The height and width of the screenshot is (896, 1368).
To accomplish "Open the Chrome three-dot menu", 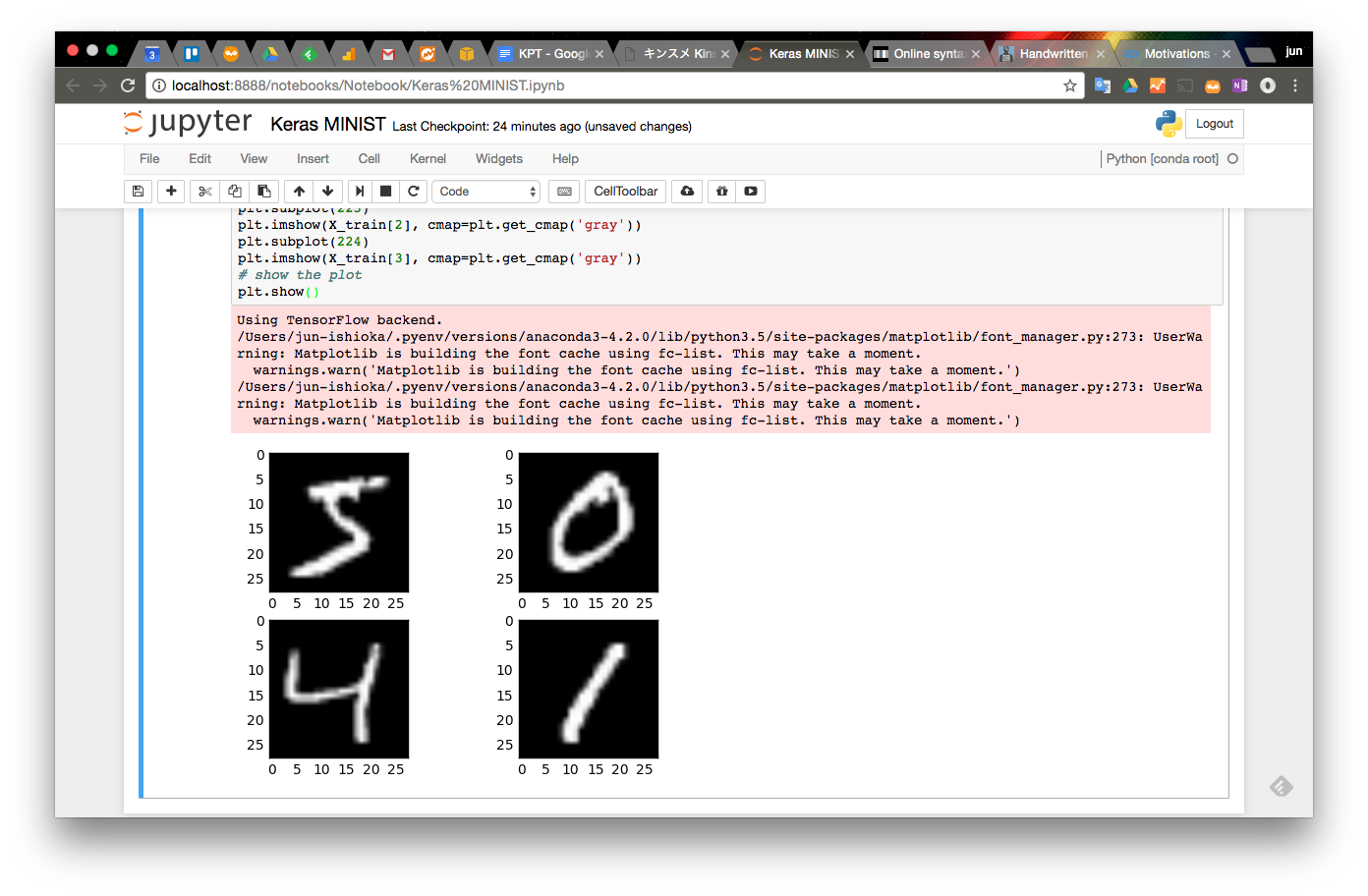I will [x=1295, y=85].
